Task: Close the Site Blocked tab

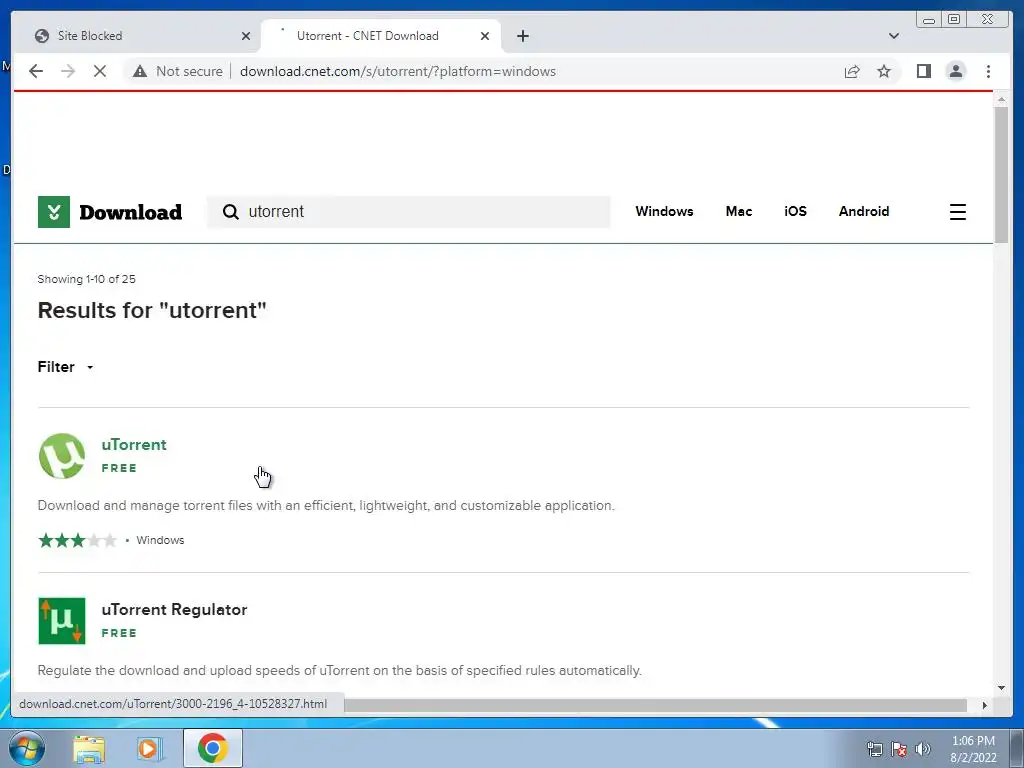Action: click(x=246, y=36)
